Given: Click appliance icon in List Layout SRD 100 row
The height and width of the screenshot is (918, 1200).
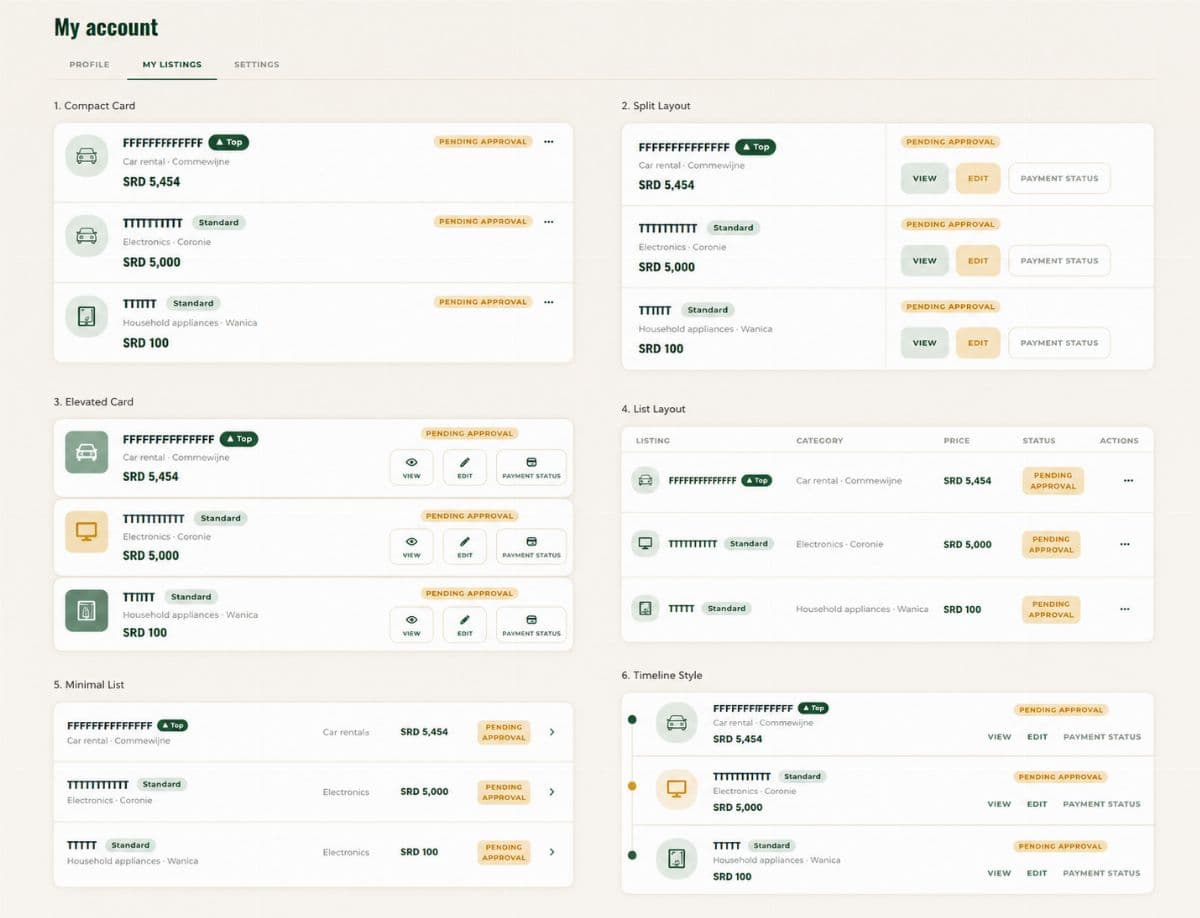Looking at the screenshot, I should [646, 608].
